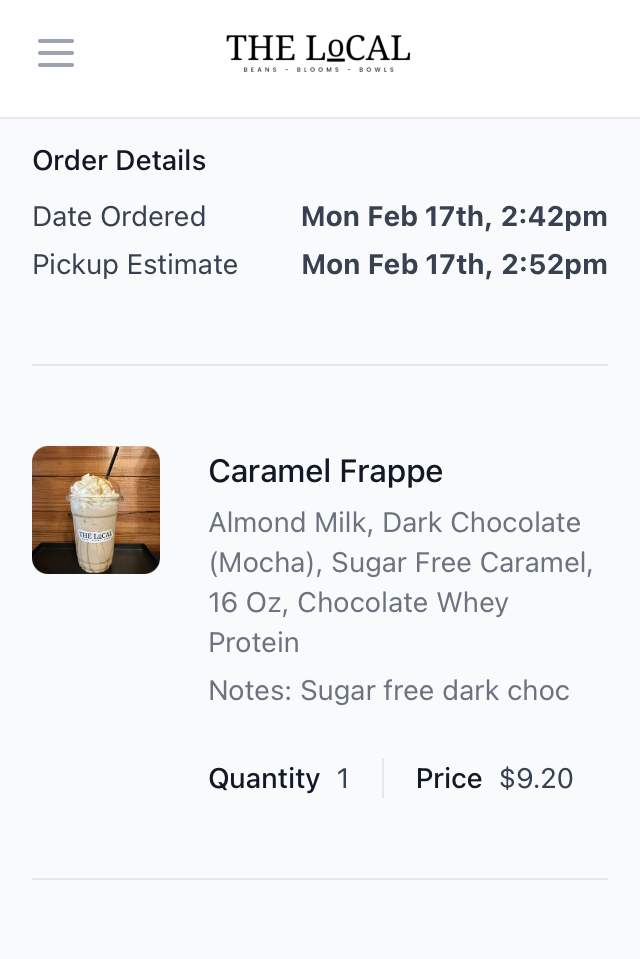Tap the Quantity label
This screenshot has height=959, width=640.
(264, 779)
